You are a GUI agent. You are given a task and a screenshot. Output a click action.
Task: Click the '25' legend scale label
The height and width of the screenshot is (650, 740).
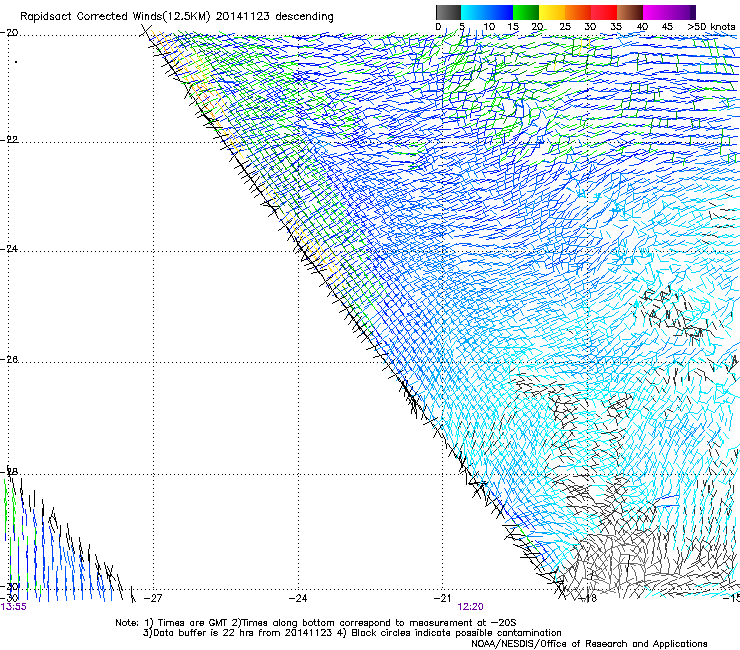565,27
